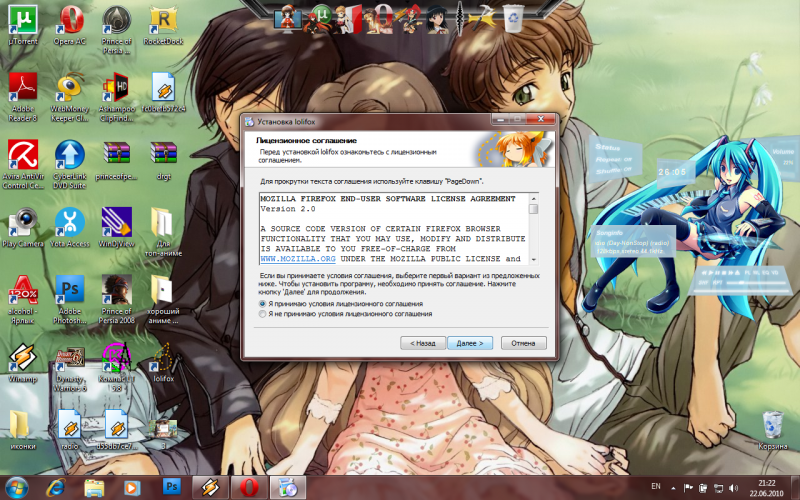
Task: Show hidden tray icons arrow
Action: [673, 488]
